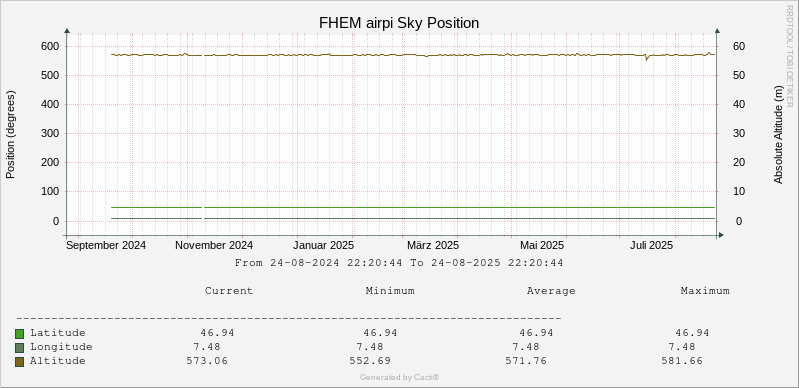This screenshot has height=388, width=799.
Task: Click the From/To date range text
Action: pos(399,263)
